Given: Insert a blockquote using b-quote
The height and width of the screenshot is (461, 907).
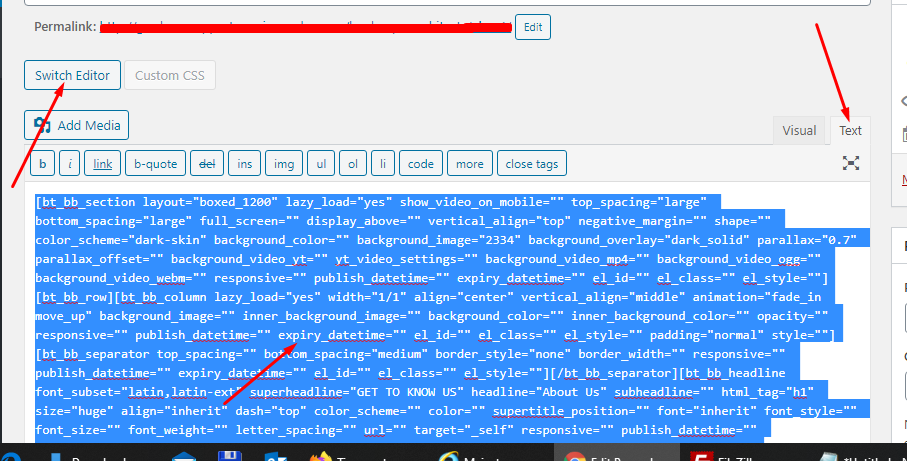Looking at the screenshot, I should point(155,163).
